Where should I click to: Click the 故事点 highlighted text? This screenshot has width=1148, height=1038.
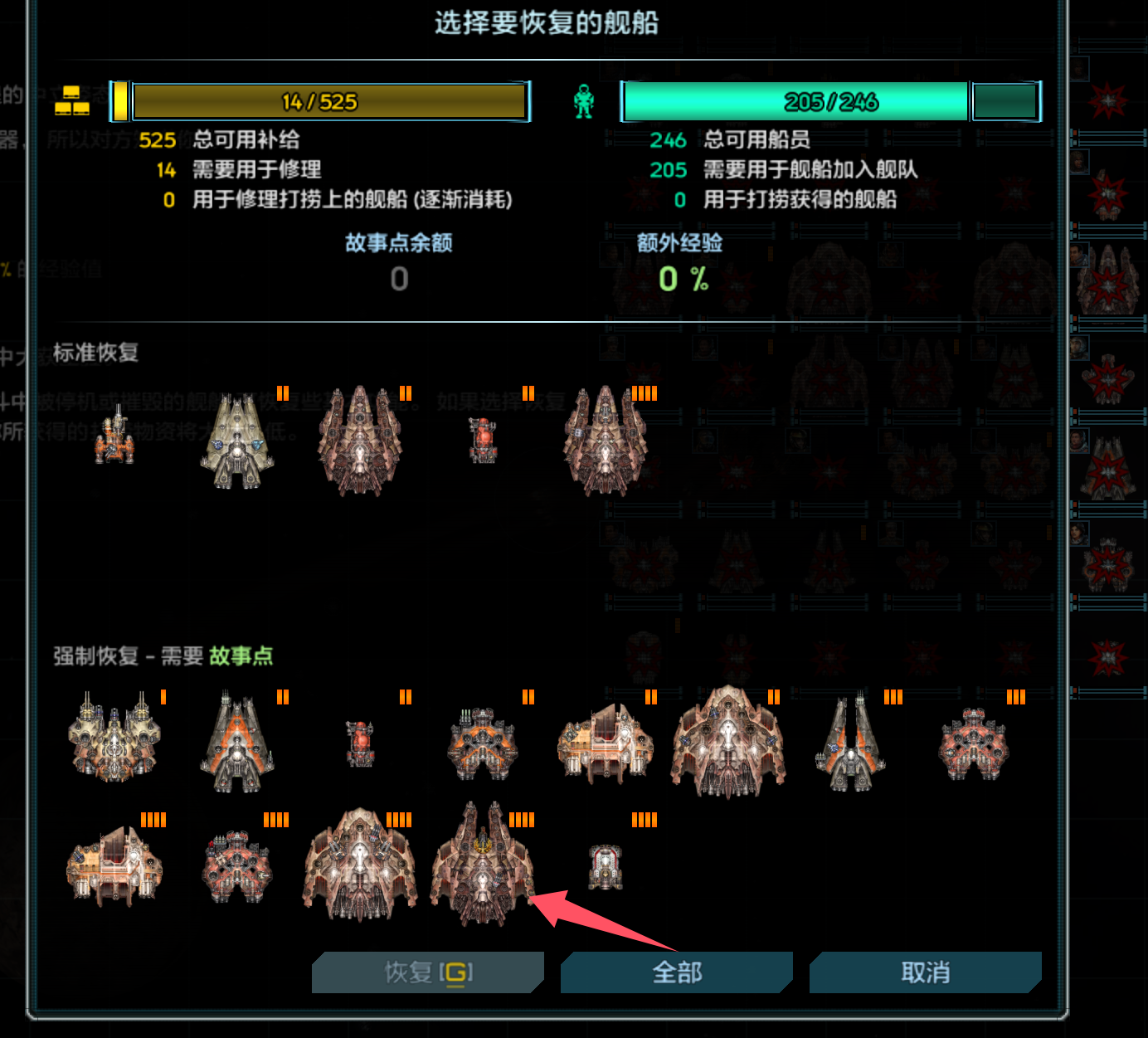pos(241,656)
